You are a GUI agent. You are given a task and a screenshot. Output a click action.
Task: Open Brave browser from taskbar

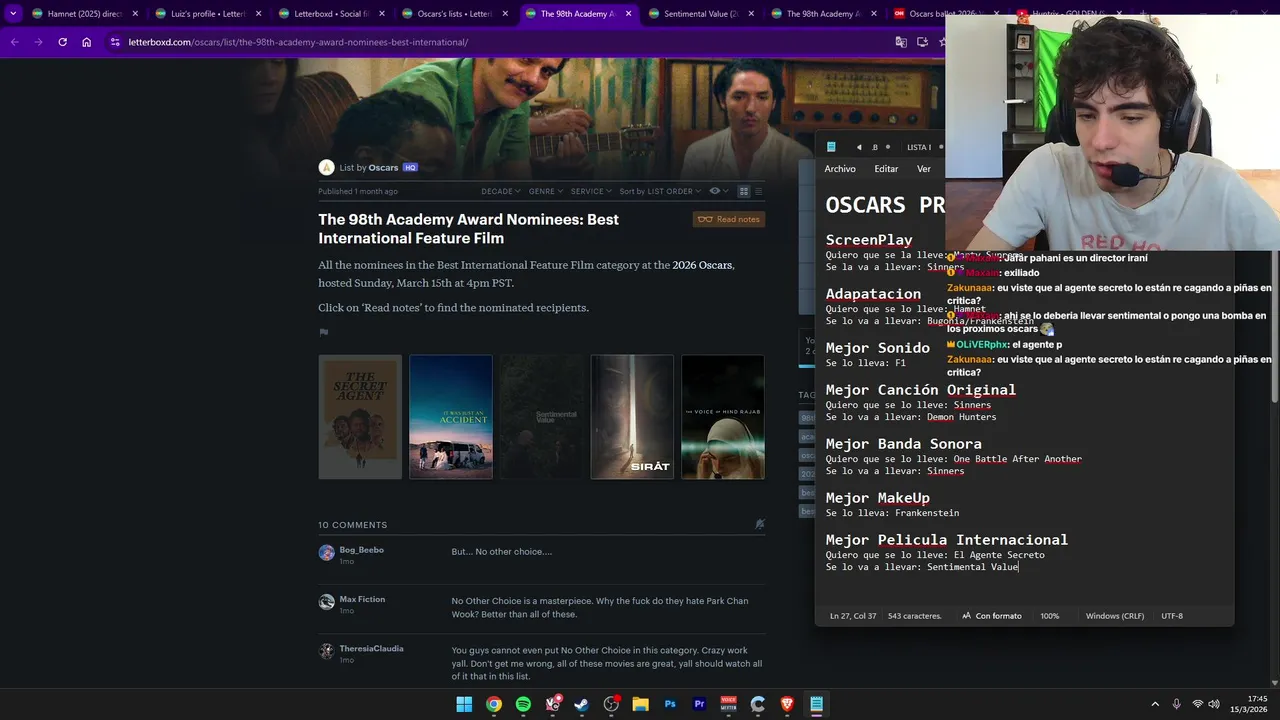tap(787, 704)
